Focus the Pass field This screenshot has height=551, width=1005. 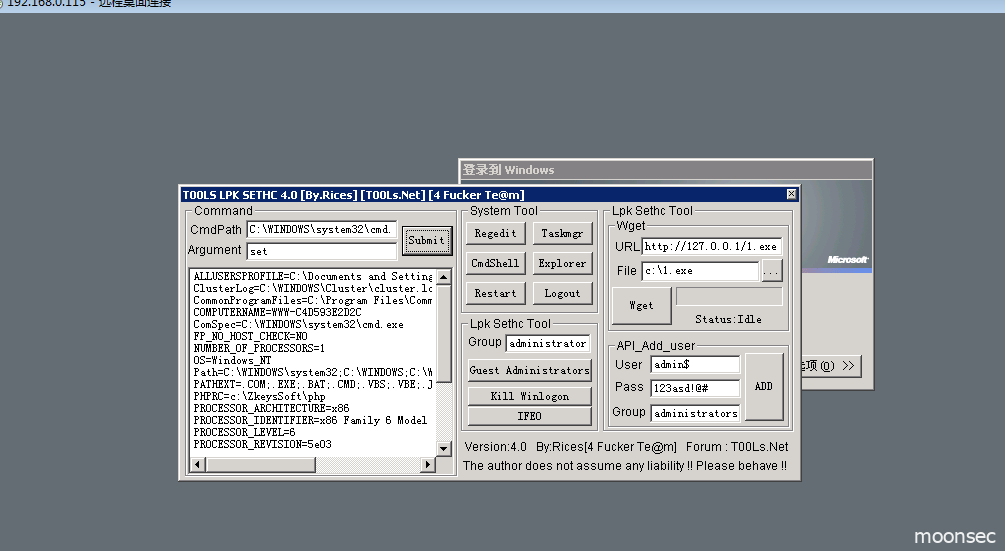[695, 388]
